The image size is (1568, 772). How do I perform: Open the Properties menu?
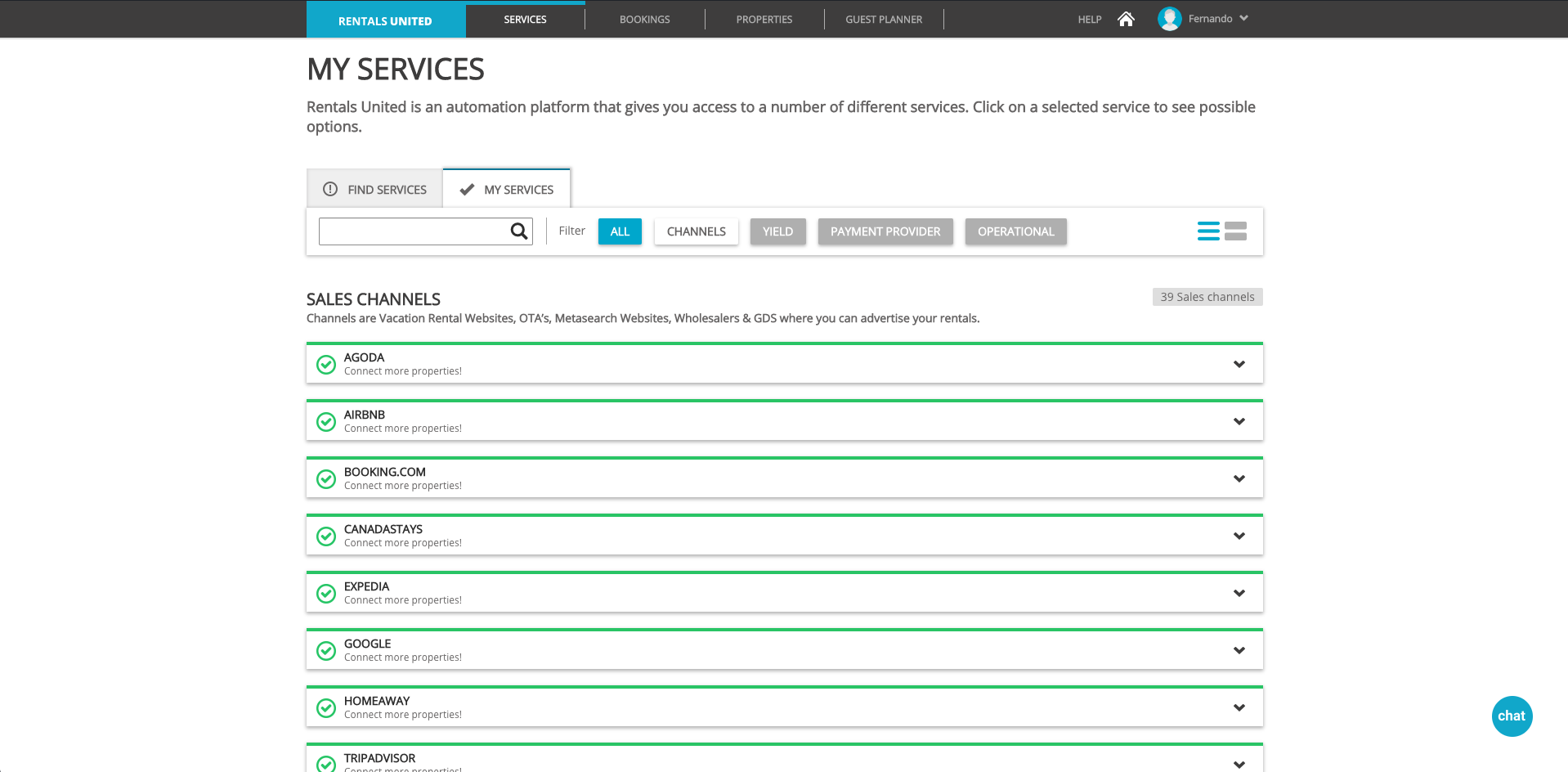coord(764,20)
